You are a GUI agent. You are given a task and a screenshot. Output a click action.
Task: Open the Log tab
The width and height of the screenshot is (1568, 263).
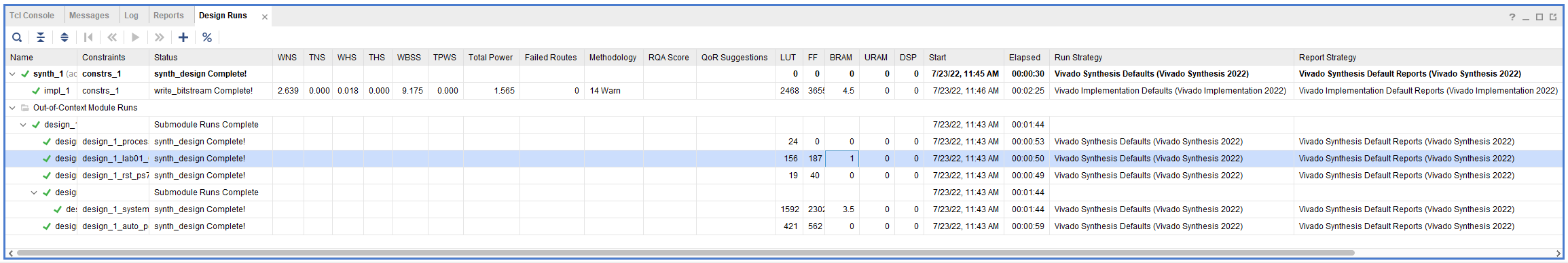pos(132,16)
